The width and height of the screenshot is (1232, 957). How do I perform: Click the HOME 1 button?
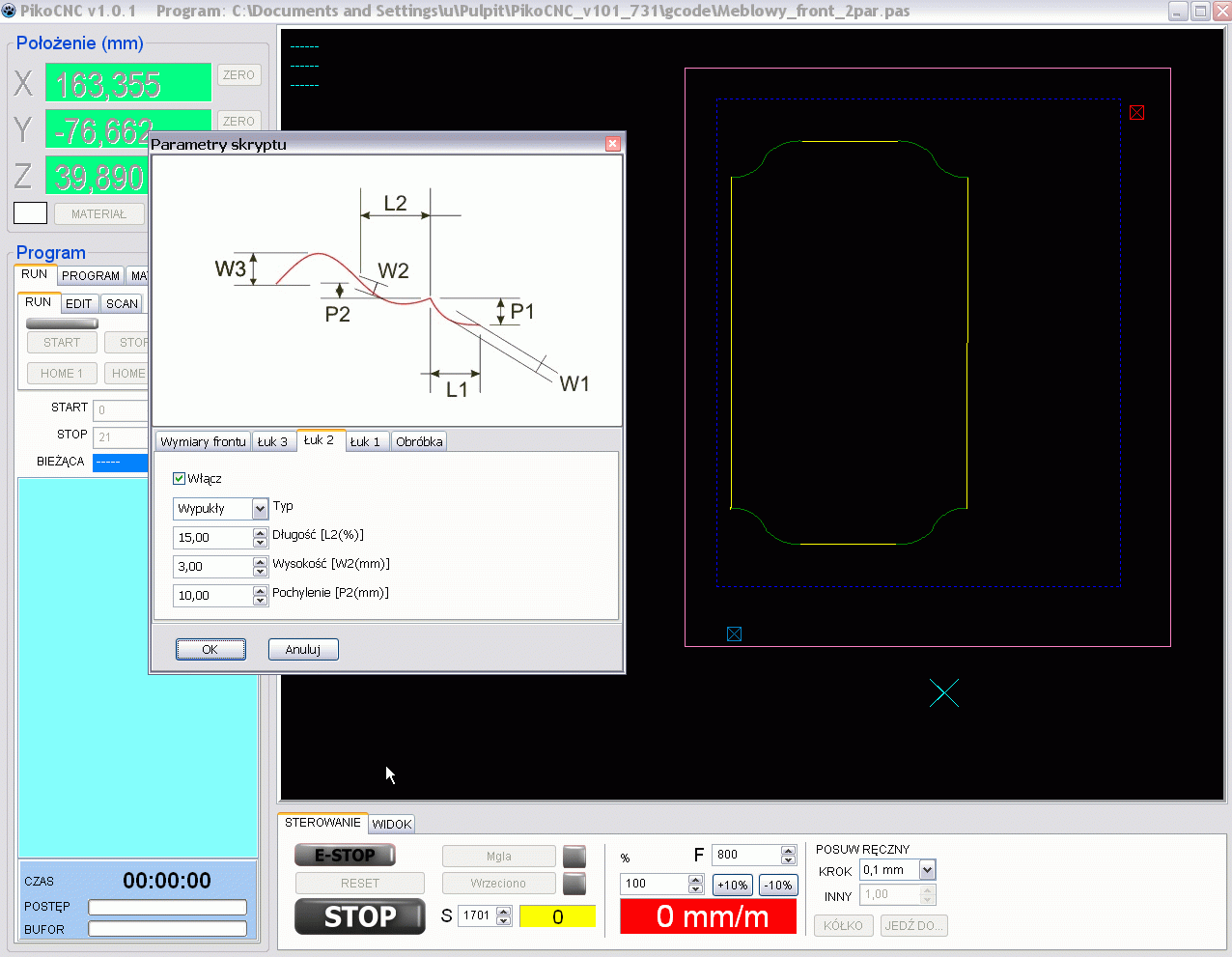point(62,373)
